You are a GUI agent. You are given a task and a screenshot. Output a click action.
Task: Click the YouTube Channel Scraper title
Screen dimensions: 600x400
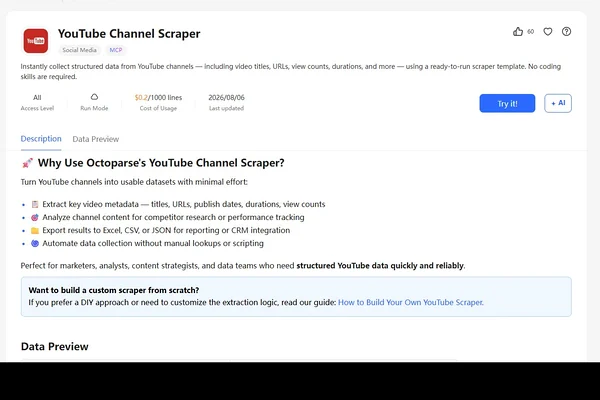(x=129, y=34)
